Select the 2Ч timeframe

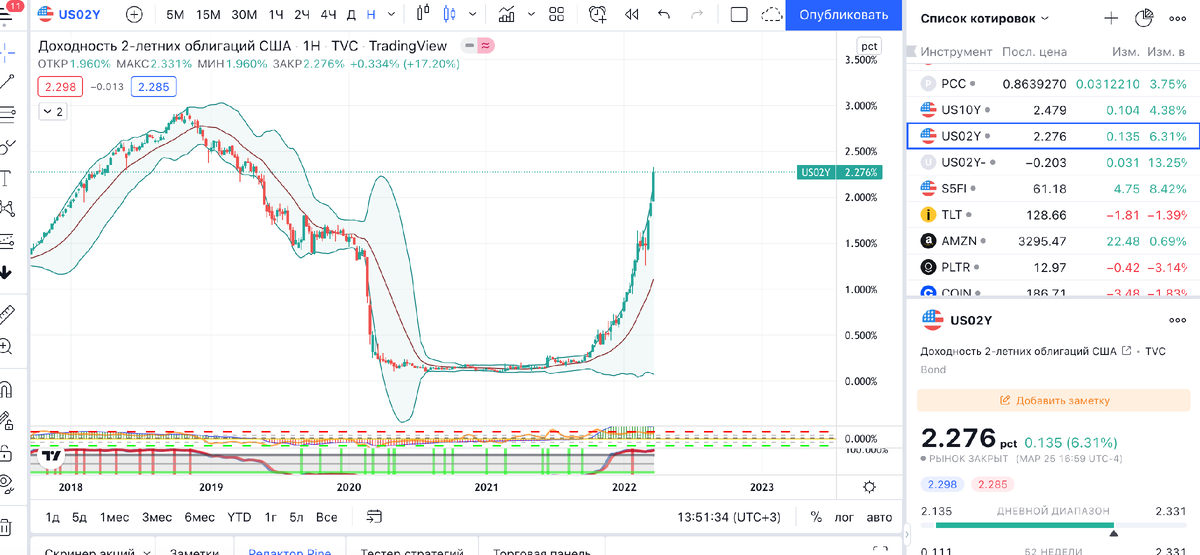pyautogui.click(x=302, y=15)
